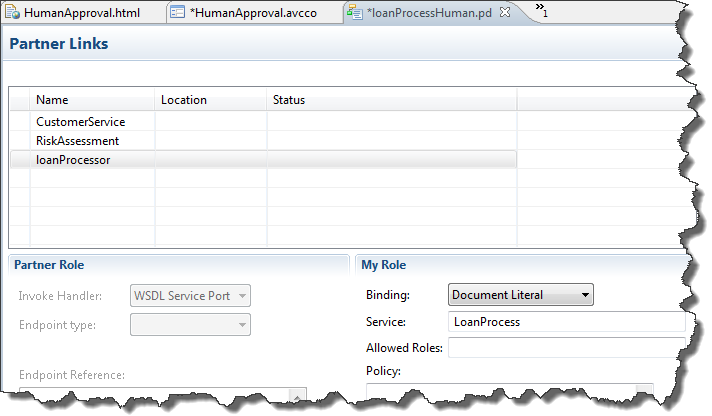
Task: Open the Invoke Handler dropdown
Action: tap(190, 295)
